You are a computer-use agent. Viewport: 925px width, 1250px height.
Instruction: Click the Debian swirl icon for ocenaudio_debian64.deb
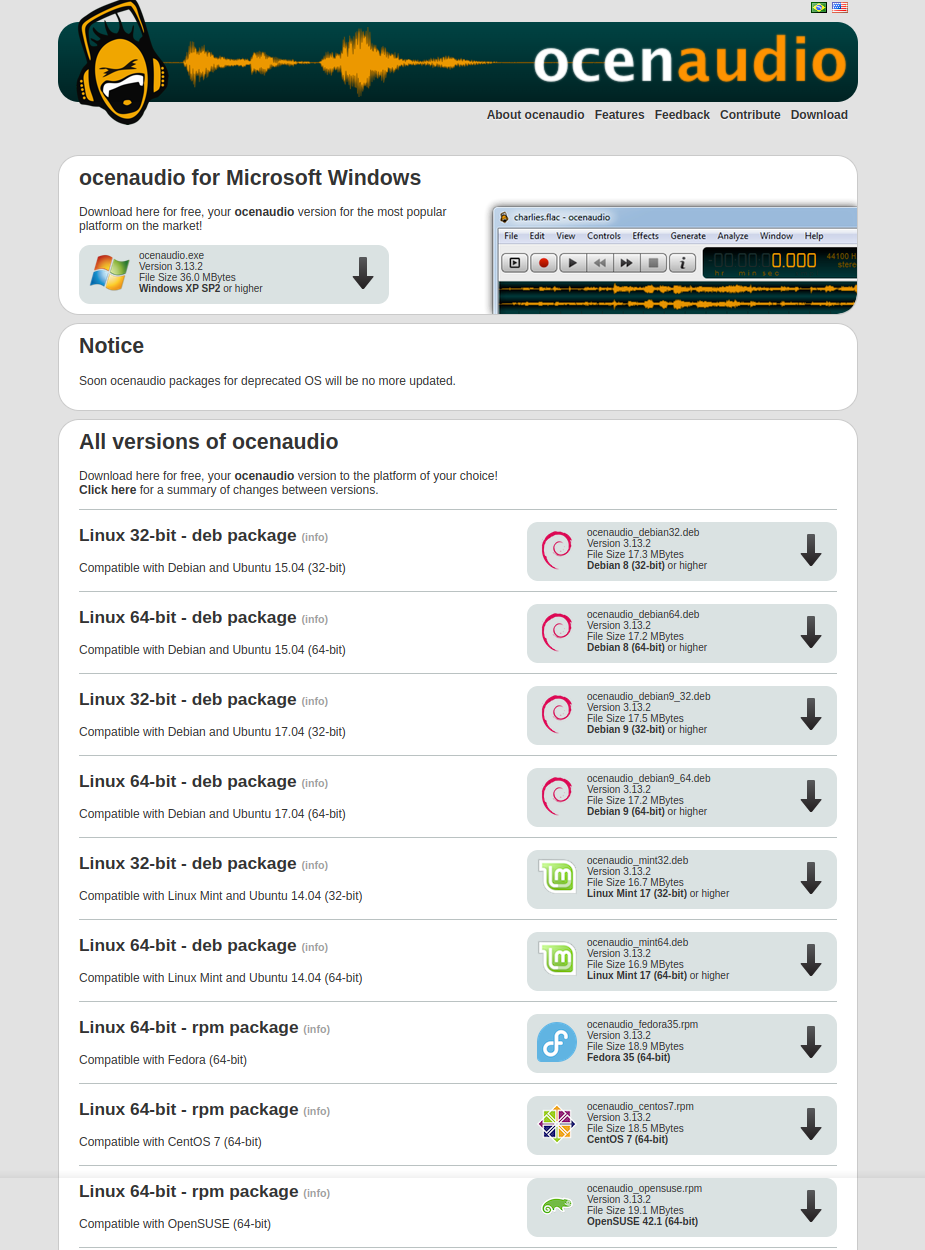(556, 633)
